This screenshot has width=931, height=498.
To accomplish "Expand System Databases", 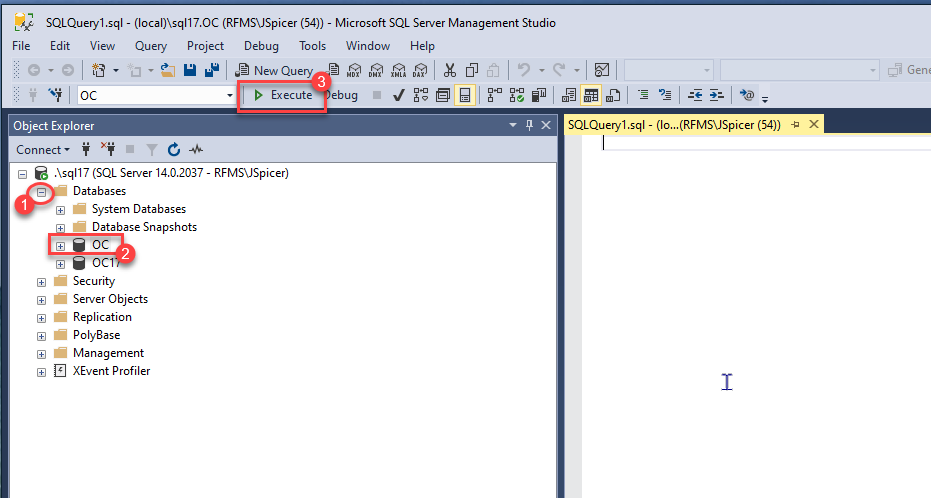I will tap(61, 210).
